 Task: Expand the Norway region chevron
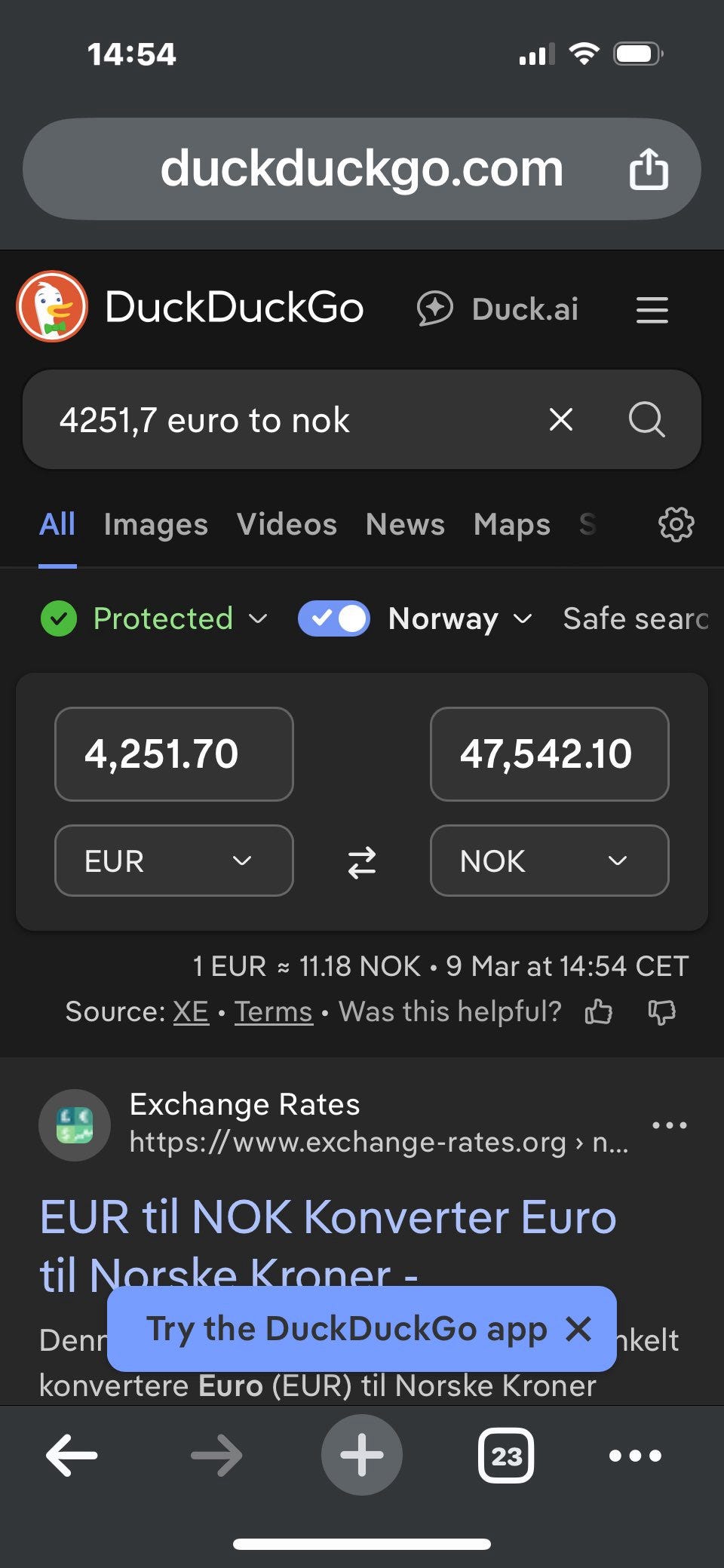(x=523, y=619)
